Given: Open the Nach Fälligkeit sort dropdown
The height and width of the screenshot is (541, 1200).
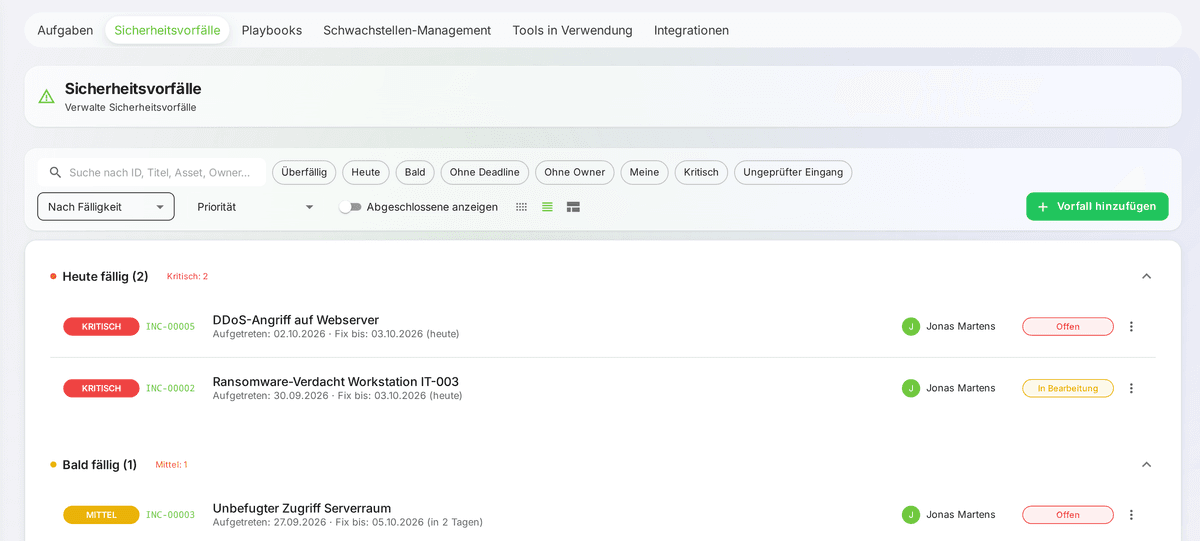Looking at the screenshot, I should point(106,207).
